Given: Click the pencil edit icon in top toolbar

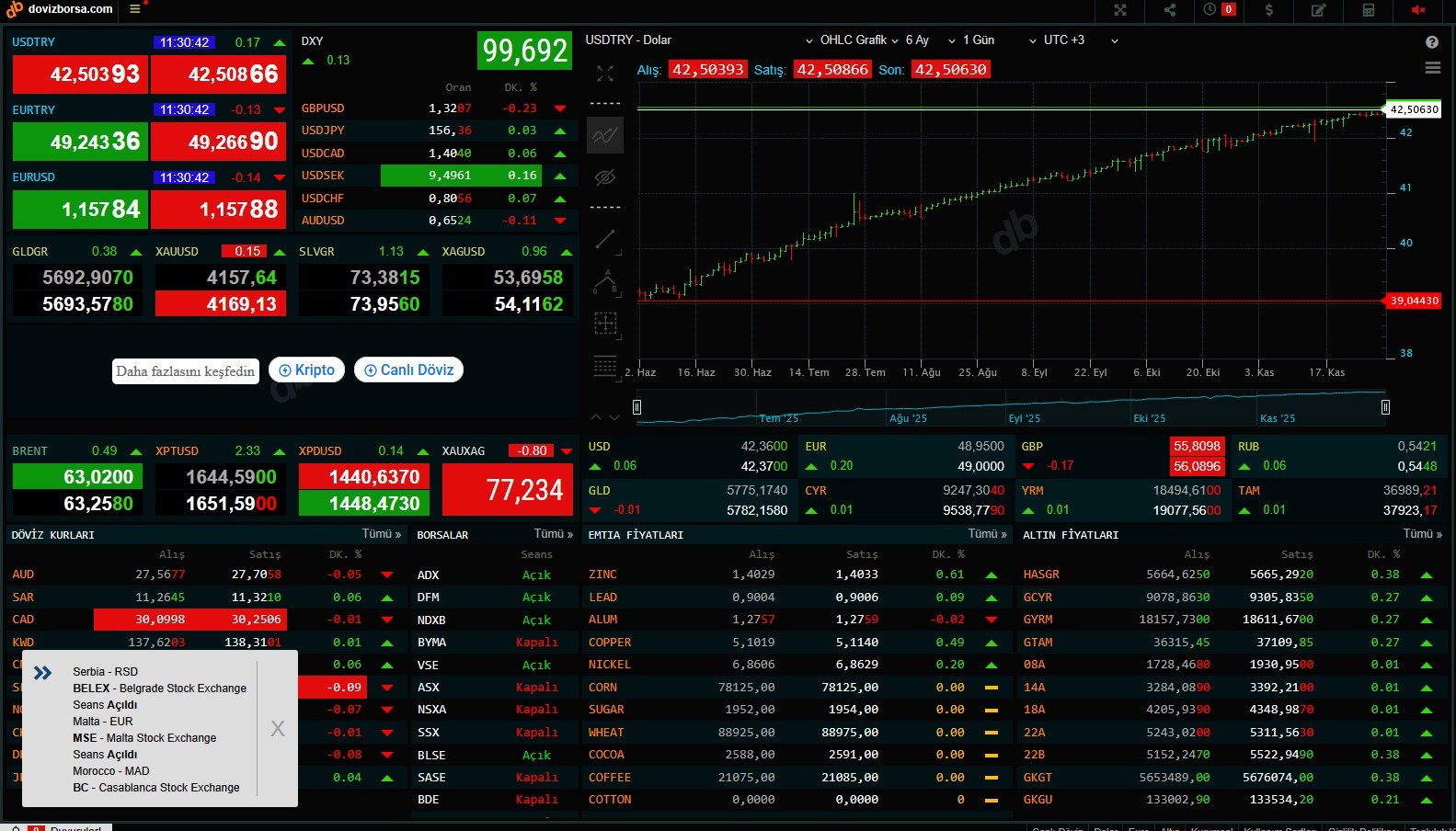Looking at the screenshot, I should click(x=1318, y=10).
